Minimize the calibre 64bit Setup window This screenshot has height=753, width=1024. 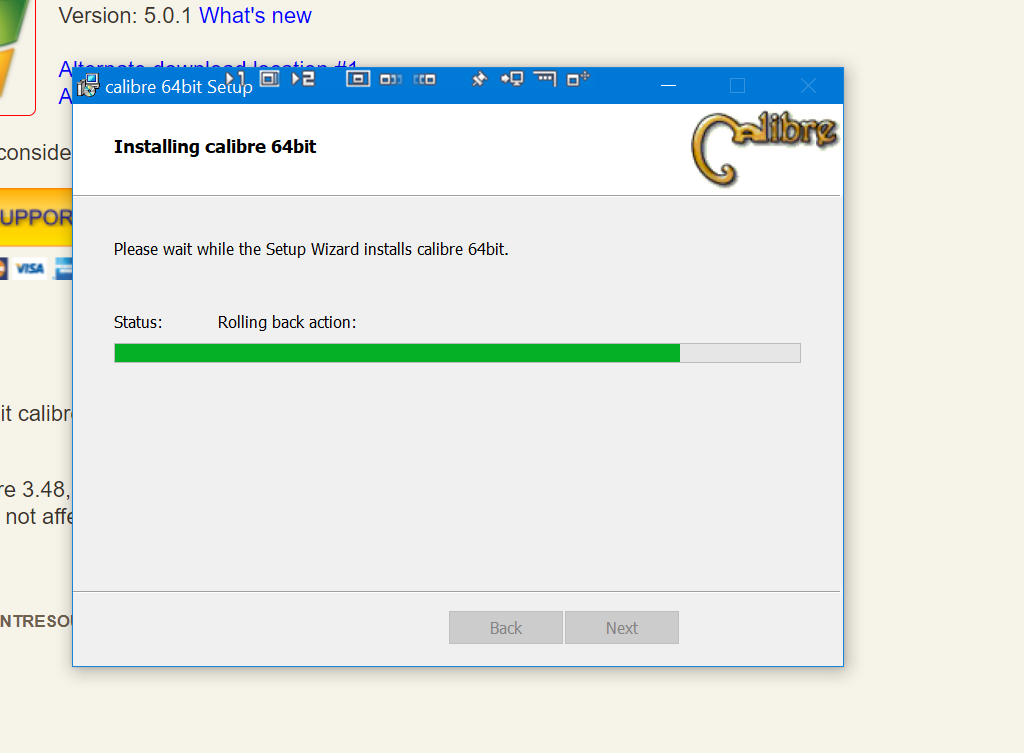[x=668, y=86]
